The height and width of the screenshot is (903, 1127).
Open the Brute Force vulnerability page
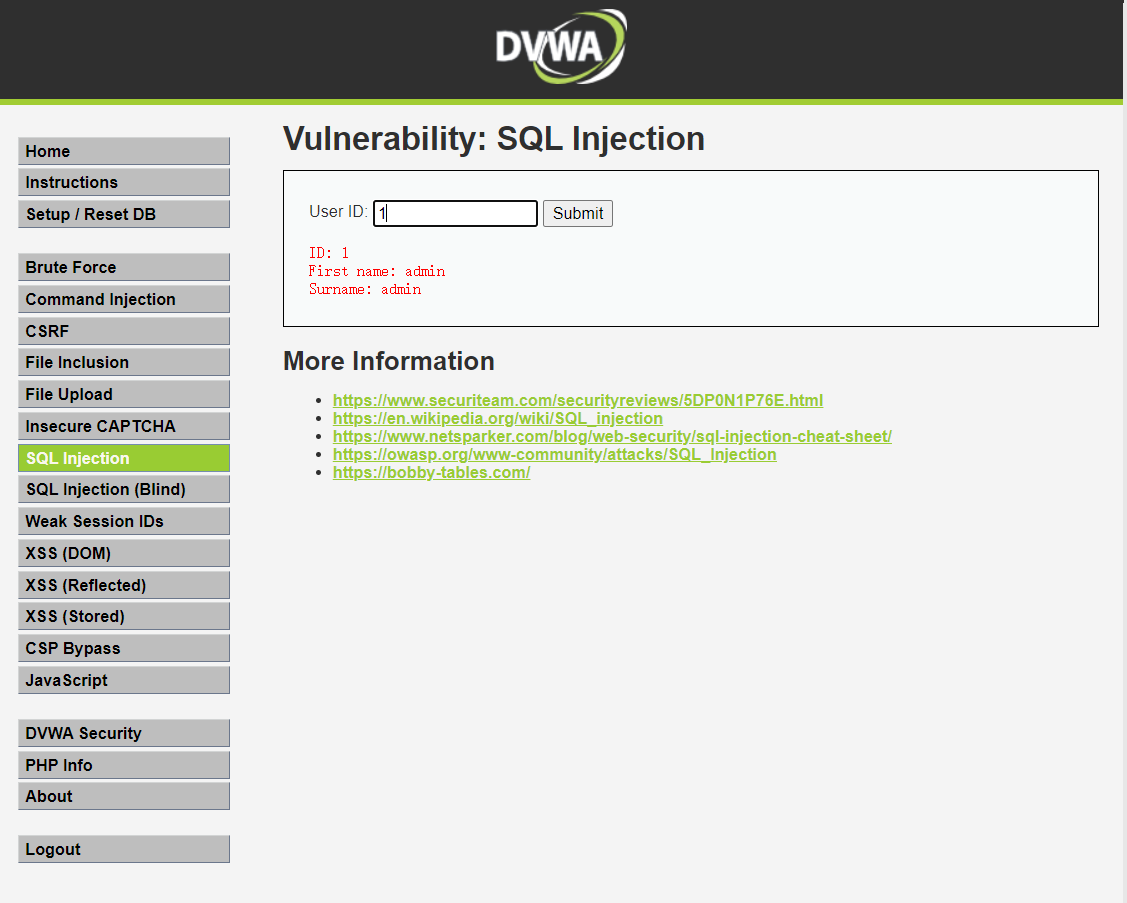pyautogui.click(x=123, y=267)
